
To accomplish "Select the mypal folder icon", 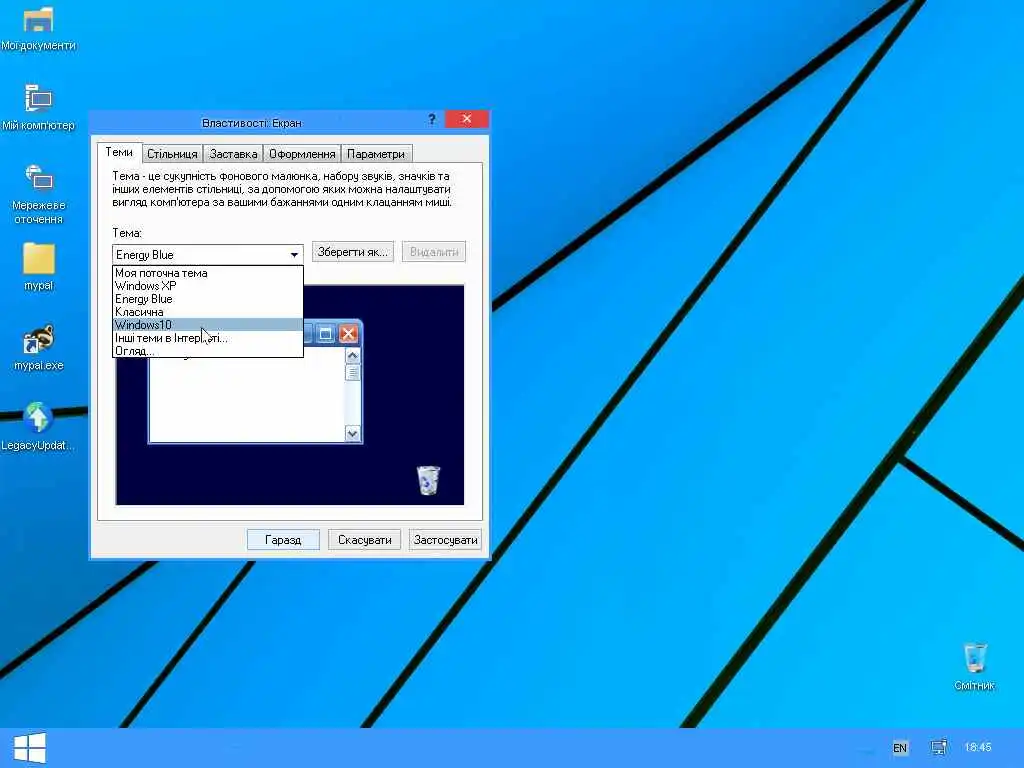I will 39,266.
